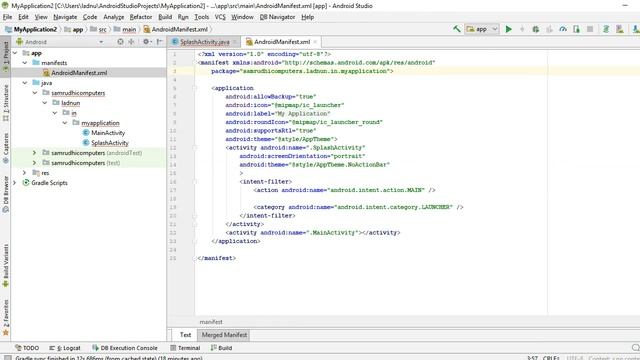
Task: Collapse the ladnun package
Action: click(x=45, y=103)
